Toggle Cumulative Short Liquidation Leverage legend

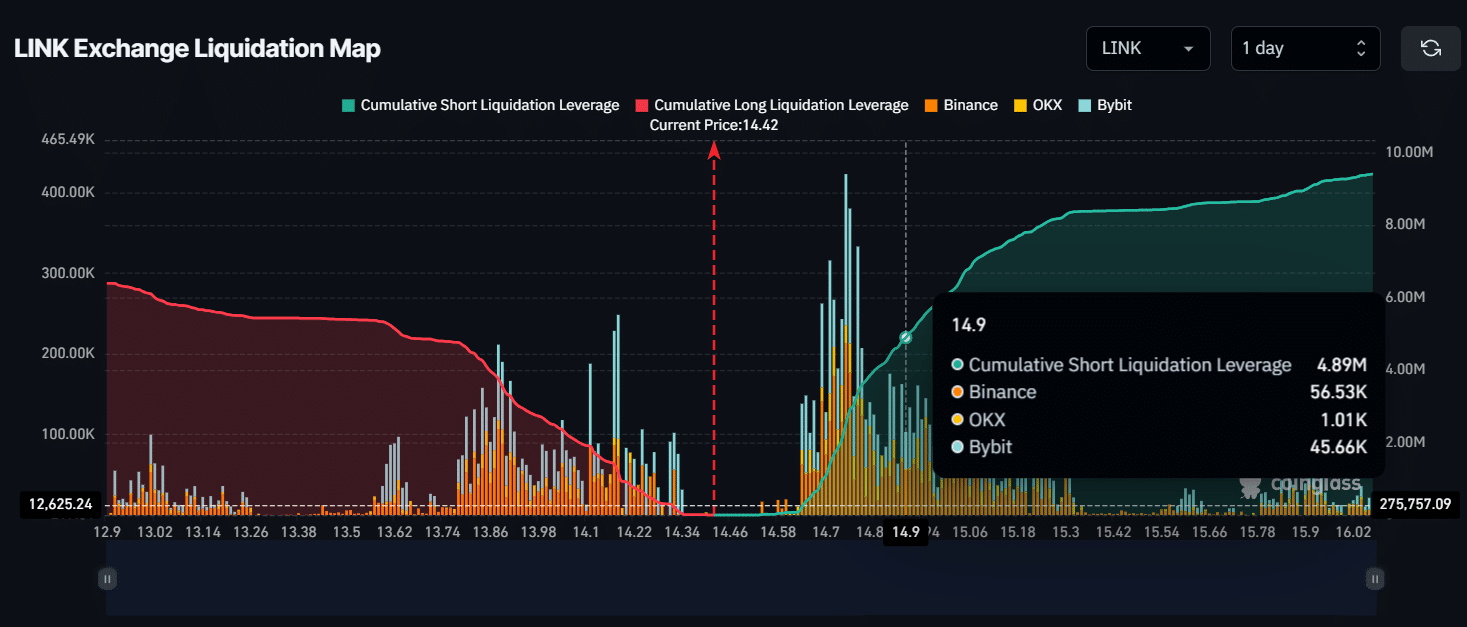pos(480,105)
